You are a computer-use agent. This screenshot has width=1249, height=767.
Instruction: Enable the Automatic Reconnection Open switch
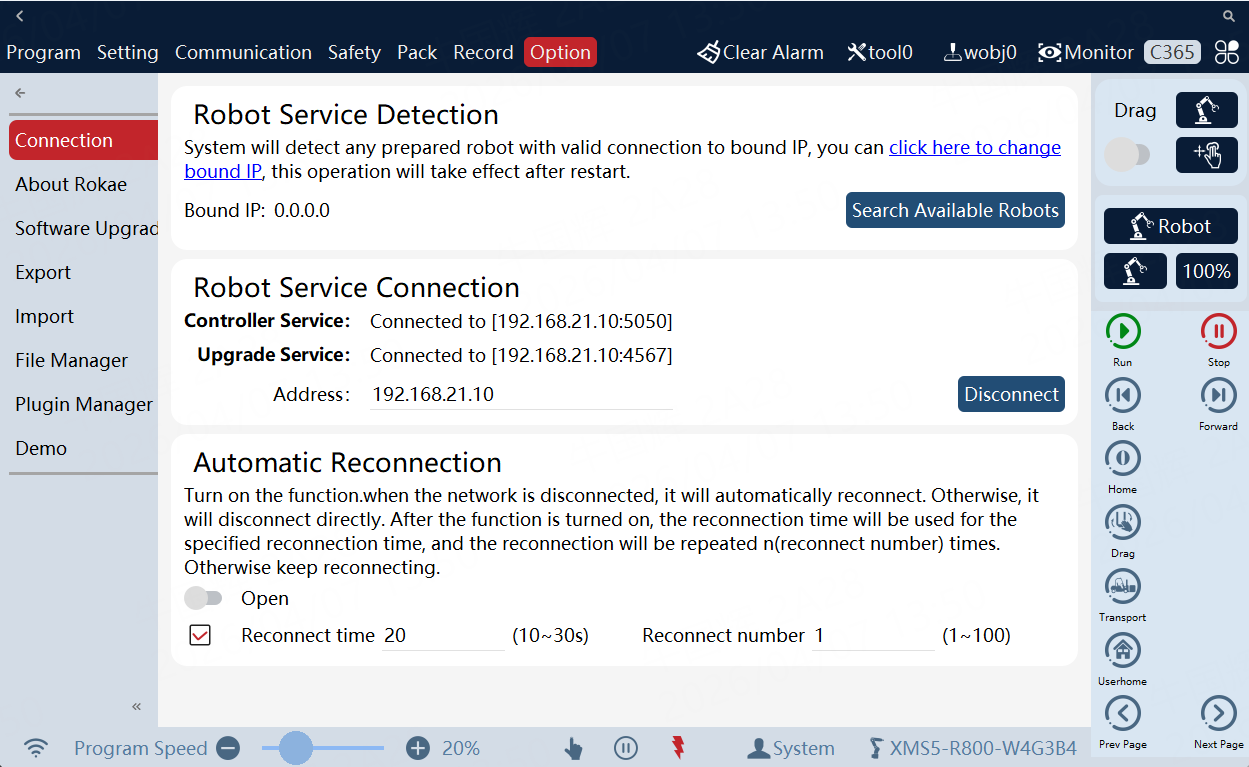click(x=203, y=598)
